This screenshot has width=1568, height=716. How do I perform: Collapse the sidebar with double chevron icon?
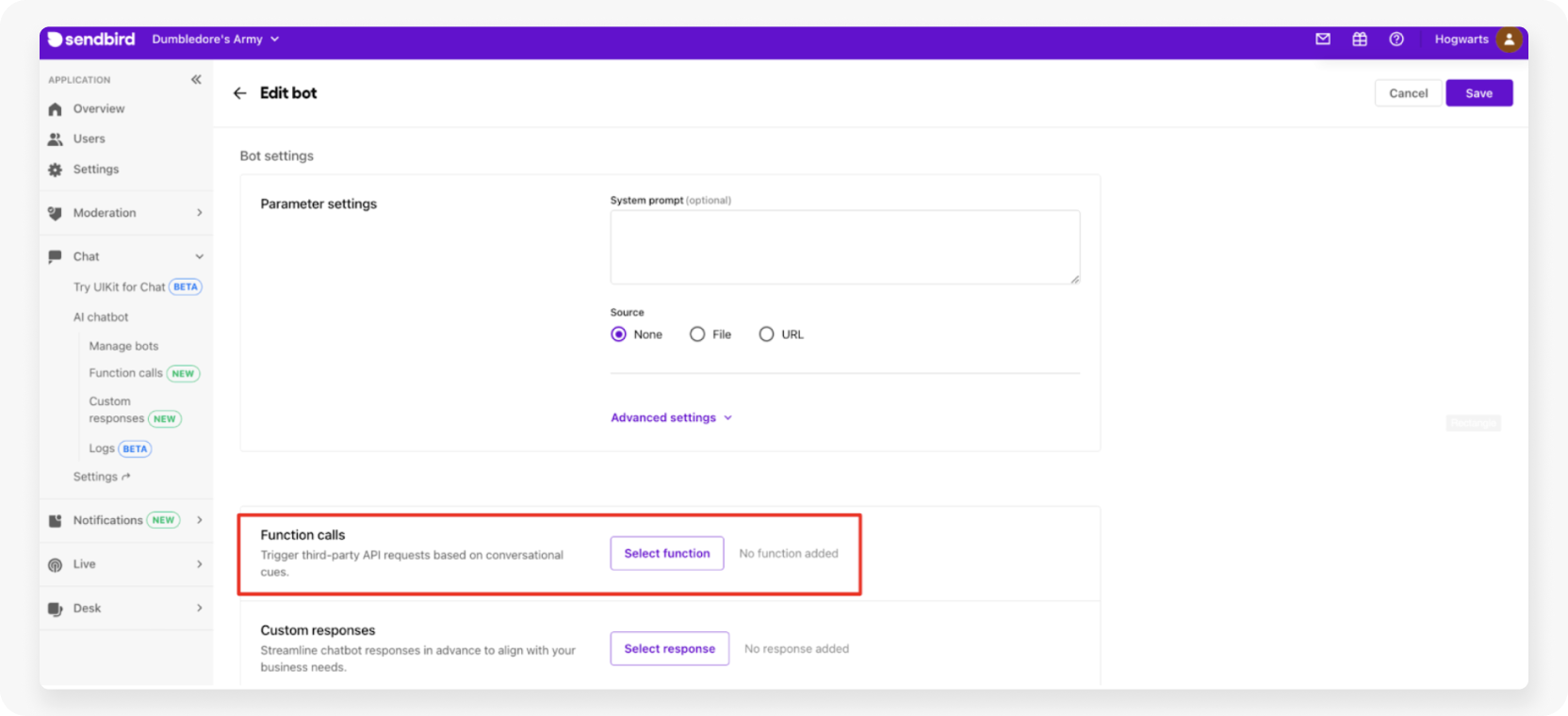196,79
